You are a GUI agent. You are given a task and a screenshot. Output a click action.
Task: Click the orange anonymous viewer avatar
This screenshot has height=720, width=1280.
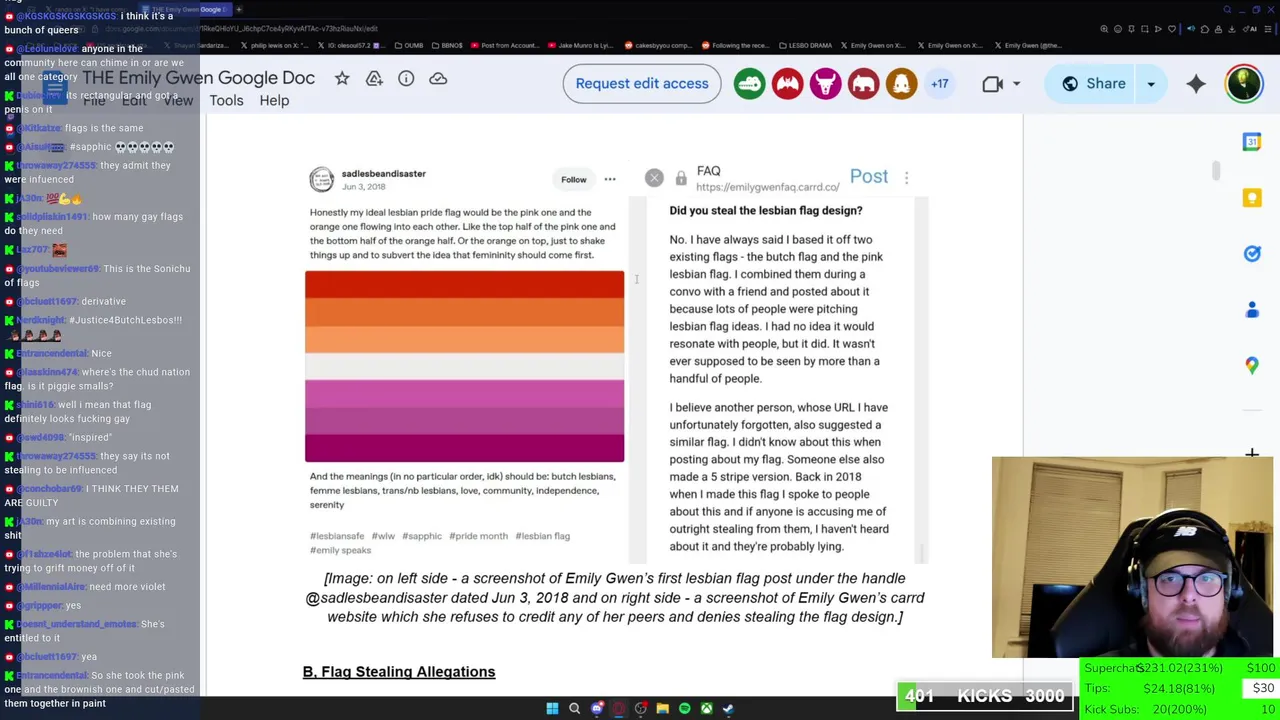click(x=901, y=84)
